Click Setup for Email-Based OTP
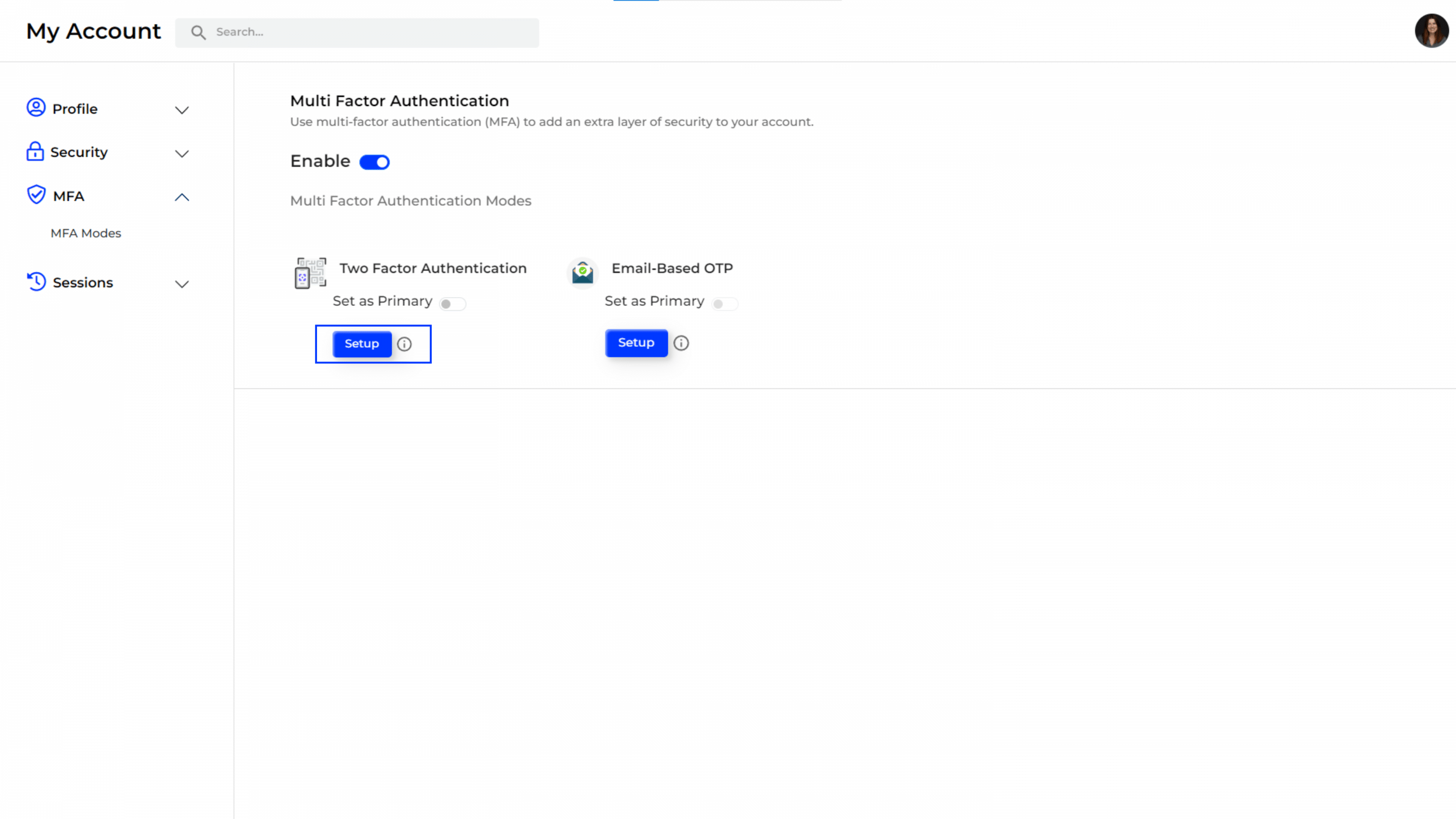Image resolution: width=1456 pixels, height=819 pixels. pos(636,343)
